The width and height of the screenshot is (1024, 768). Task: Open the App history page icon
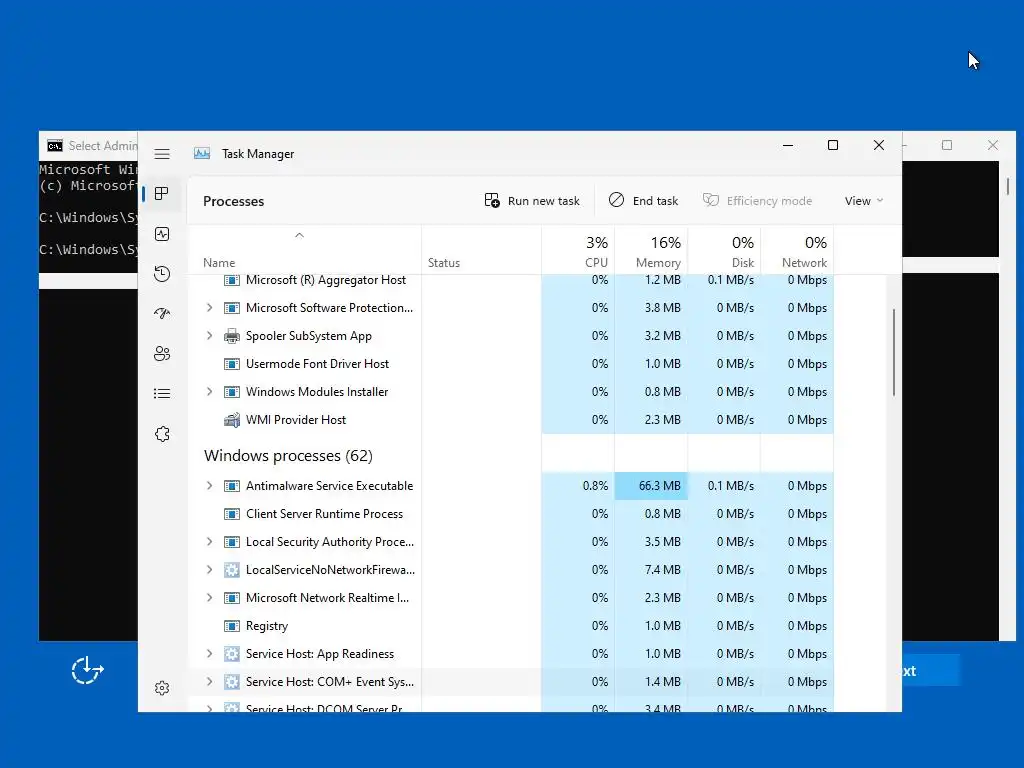(x=162, y=274)
